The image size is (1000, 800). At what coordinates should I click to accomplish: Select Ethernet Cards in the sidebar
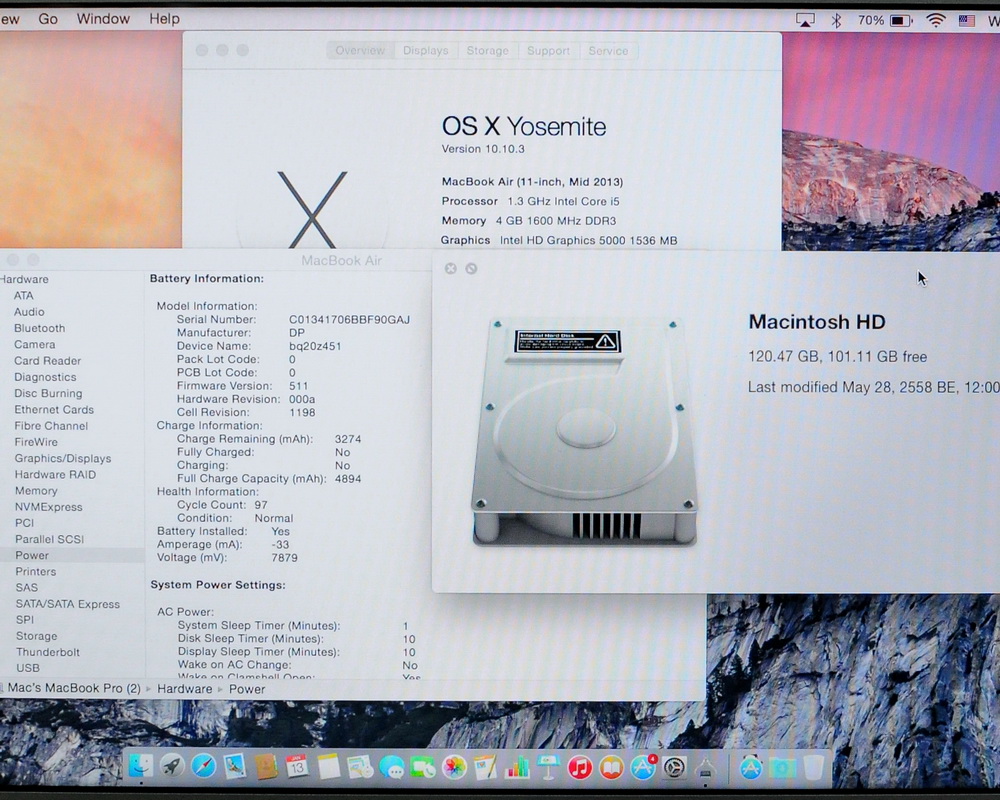pyautogui.click(x=54, y=410)
